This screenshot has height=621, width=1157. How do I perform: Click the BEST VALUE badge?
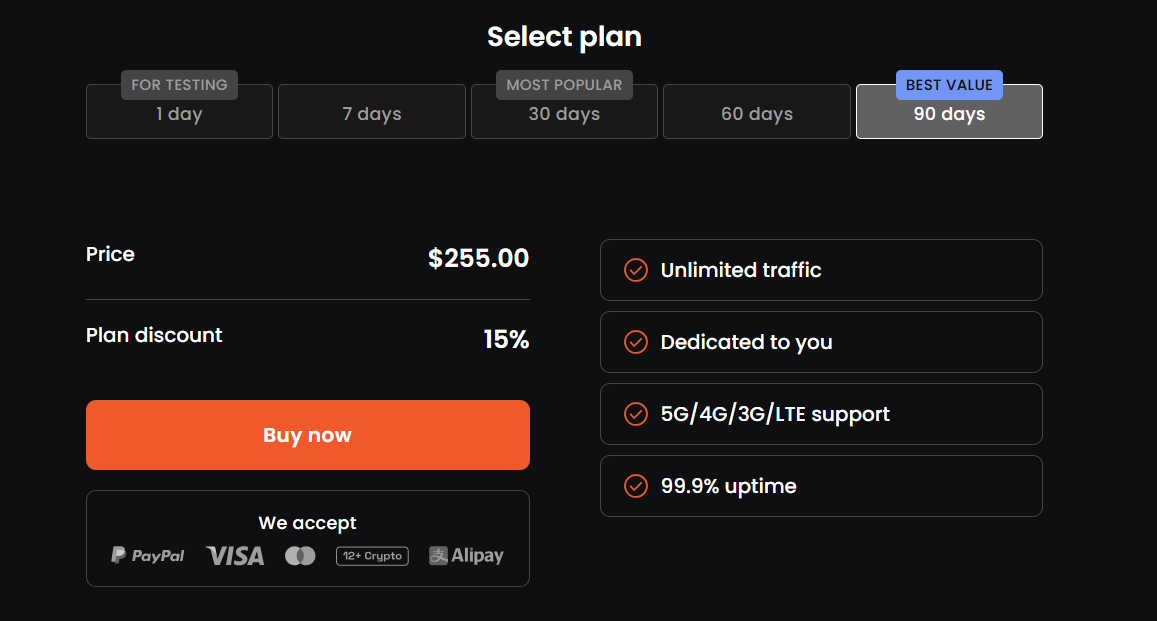click(x=949, y=85)
